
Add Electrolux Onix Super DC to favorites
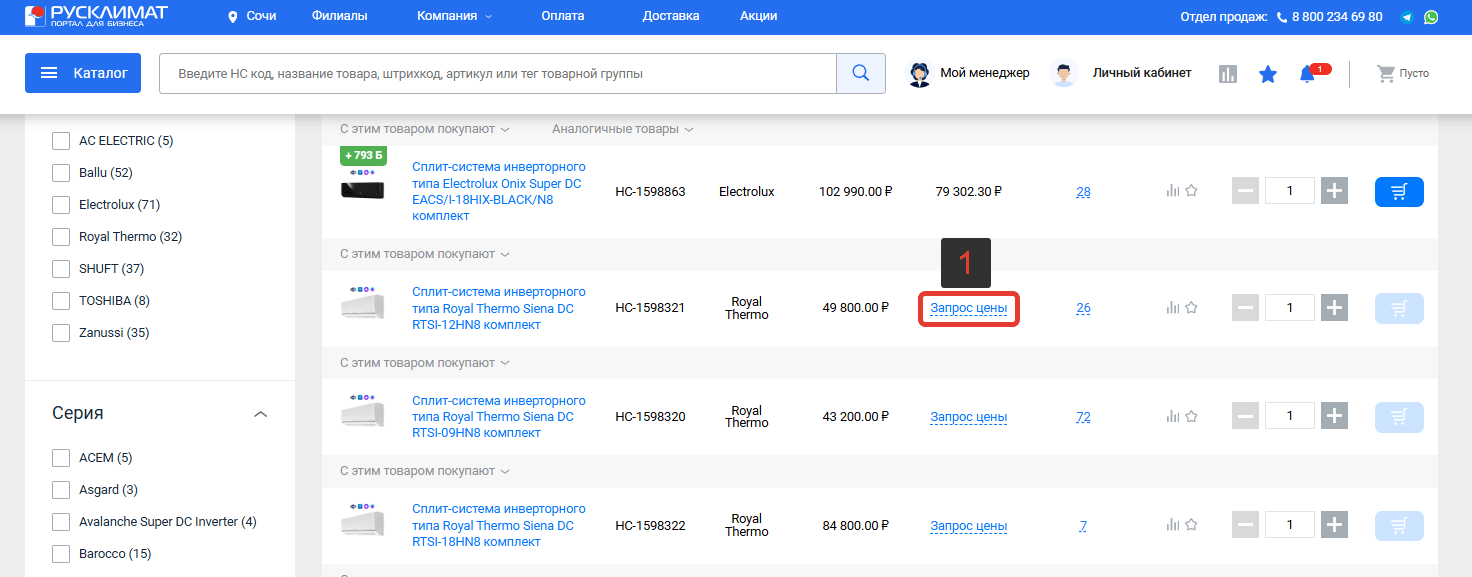1191,191
